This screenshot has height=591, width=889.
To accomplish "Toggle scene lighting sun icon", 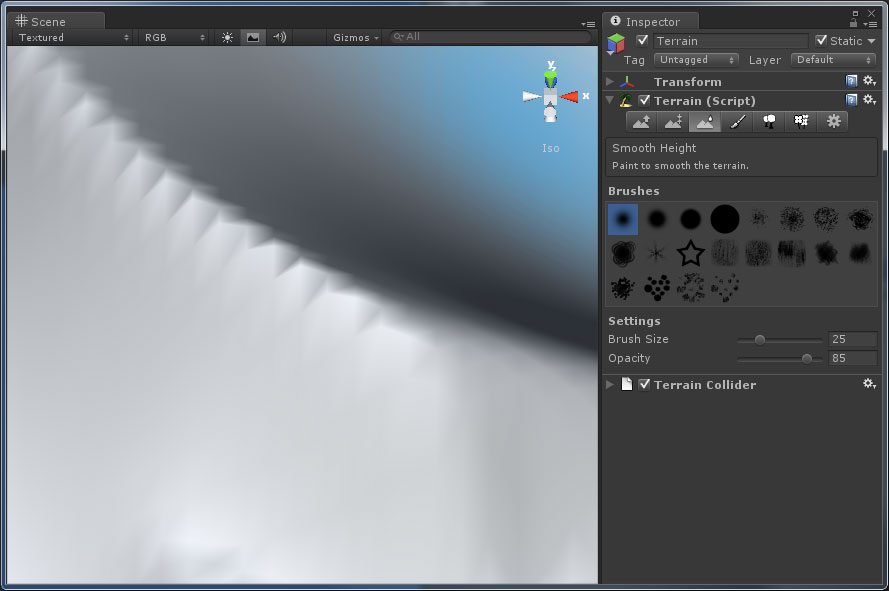I will 227,37.
